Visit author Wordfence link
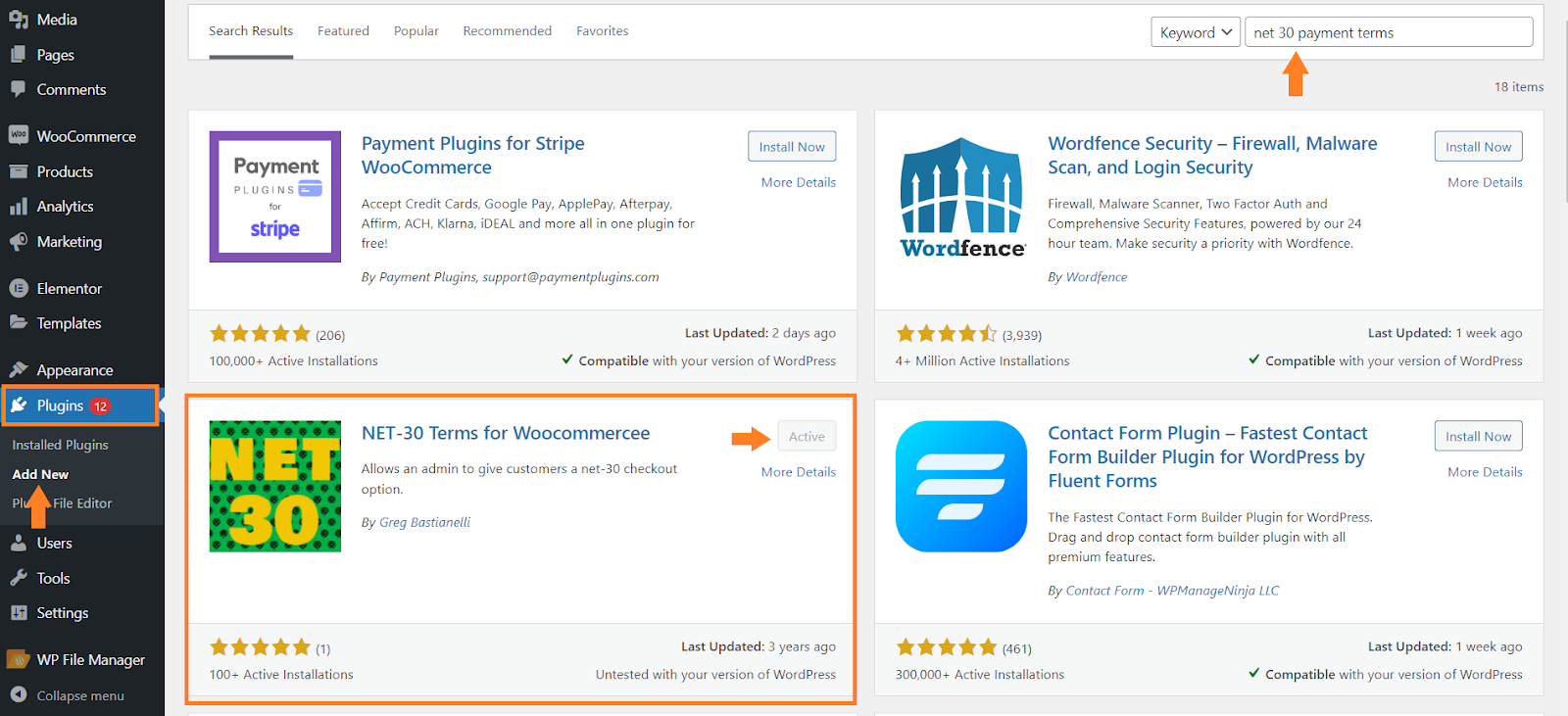Viewport: 1568px width, 716px height. tap(1097, 277)
